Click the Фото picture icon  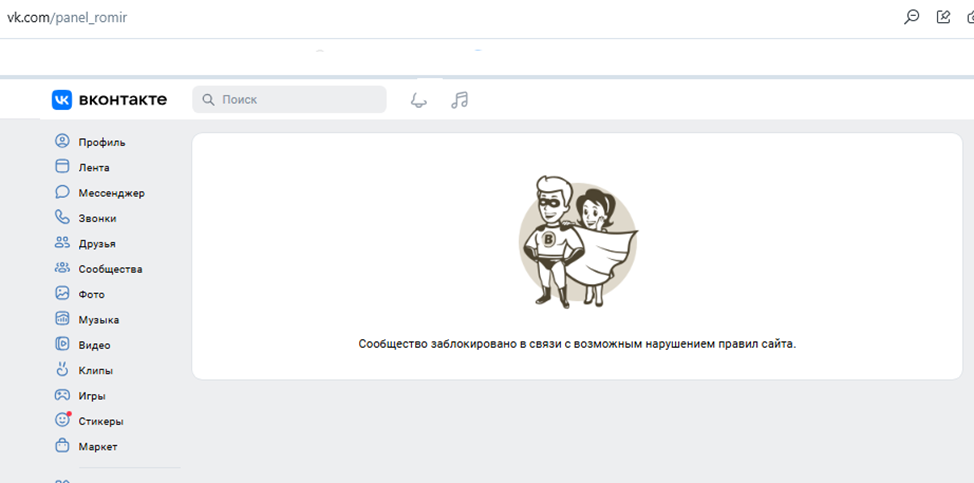(62, 294)
